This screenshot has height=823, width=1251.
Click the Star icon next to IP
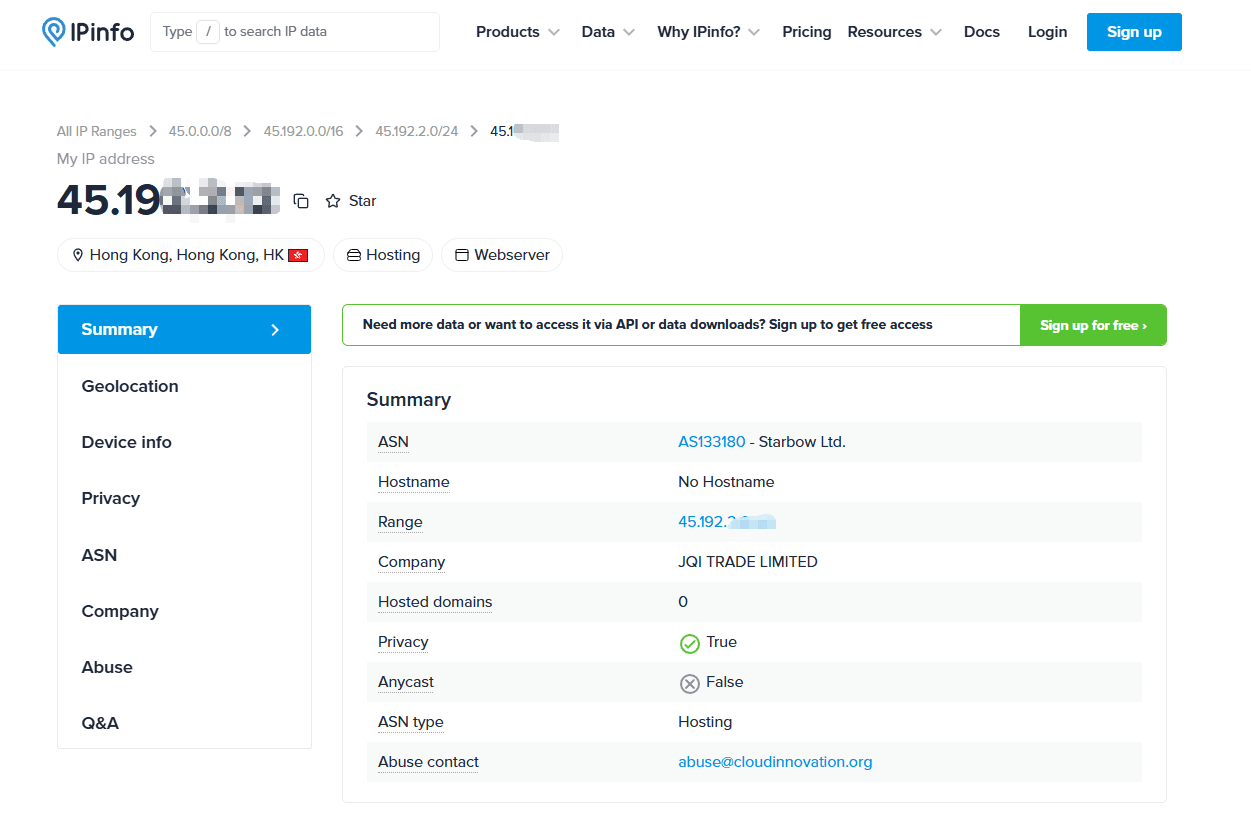coord(333,201)
